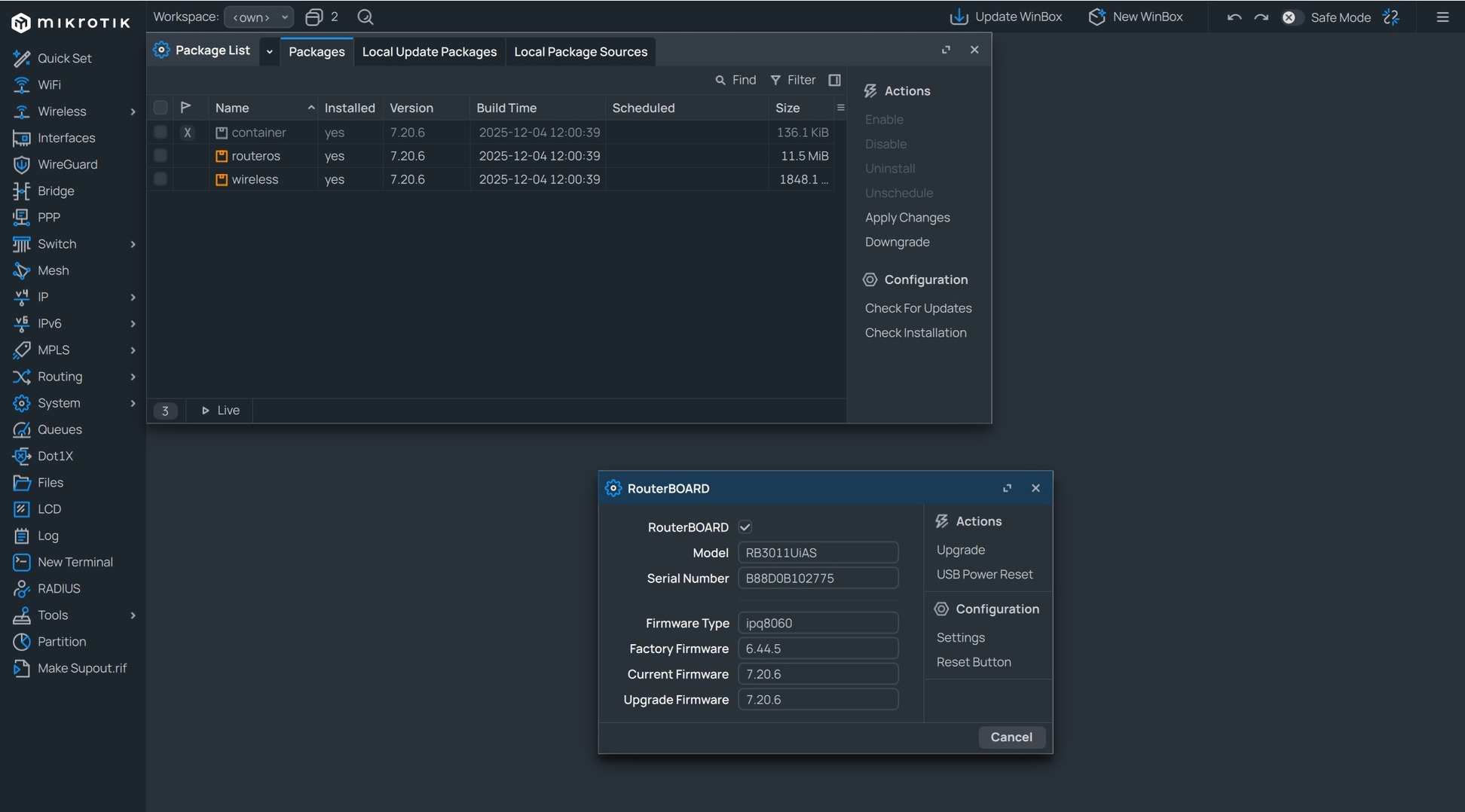Sort table by Name column header
Screen dimensions: 1465x812
[264, 108]
